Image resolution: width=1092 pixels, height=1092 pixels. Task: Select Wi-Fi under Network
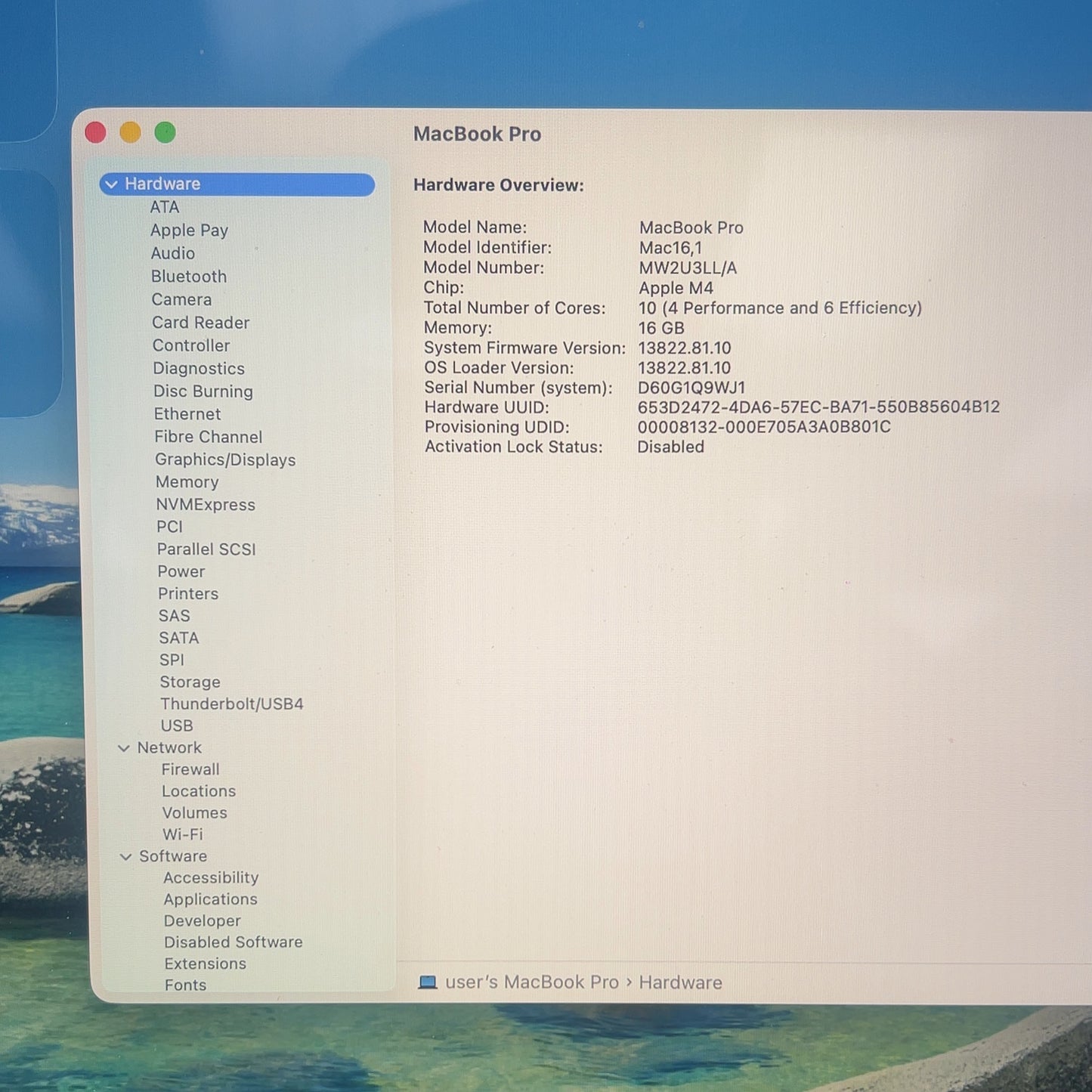coord(183,834)
